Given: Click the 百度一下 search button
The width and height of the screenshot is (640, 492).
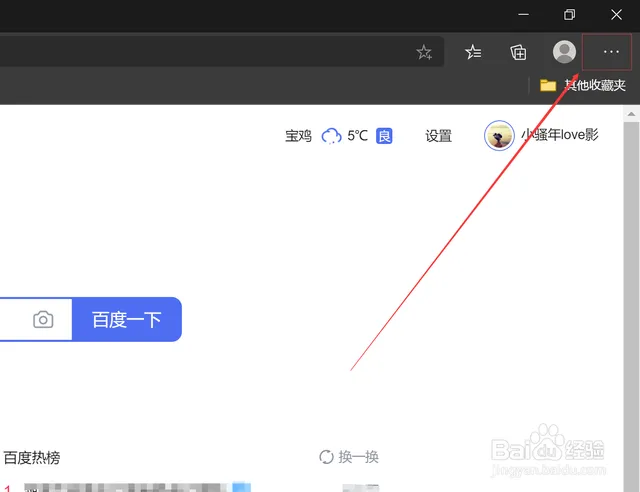Looking at the screenshot, I should coord(127,319).
